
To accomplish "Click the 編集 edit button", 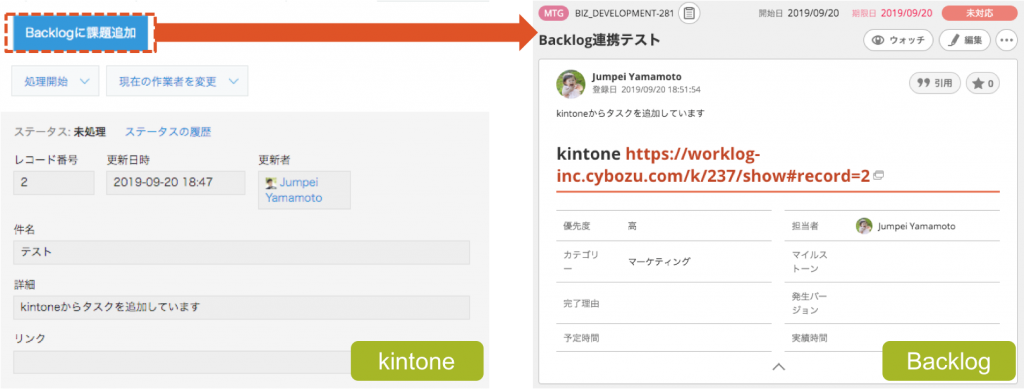I will 965,40.
